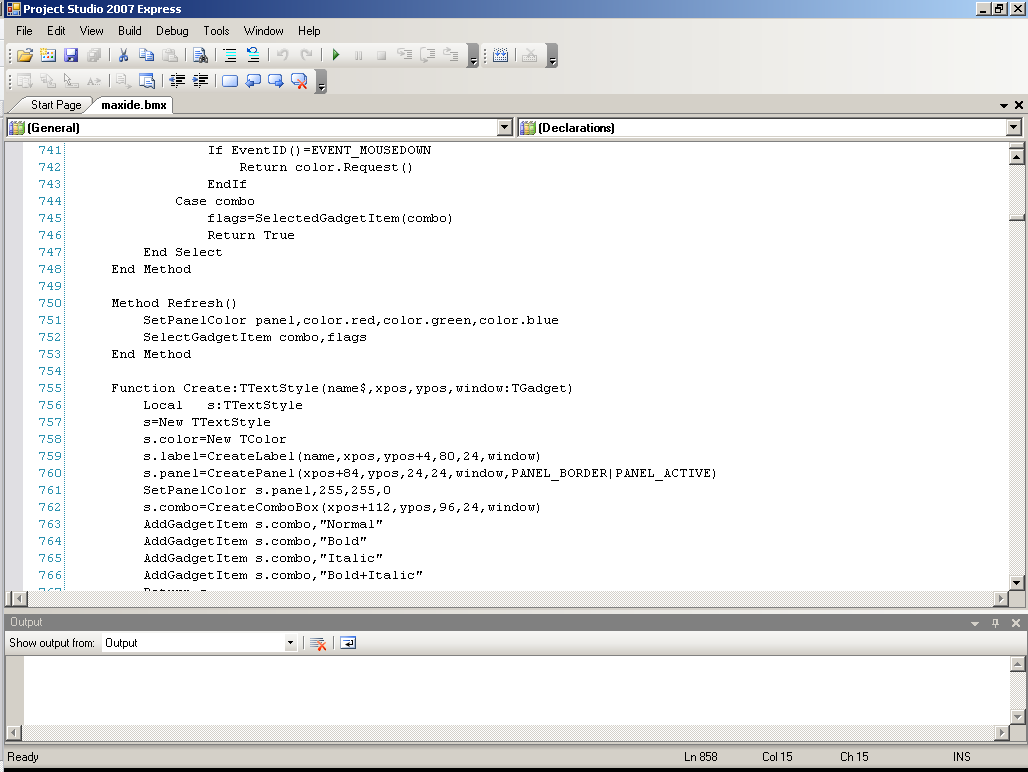Toggle auto-hide pin on the Output panel
This screenshot has width=1028, height=772.
tap(995, 623)
